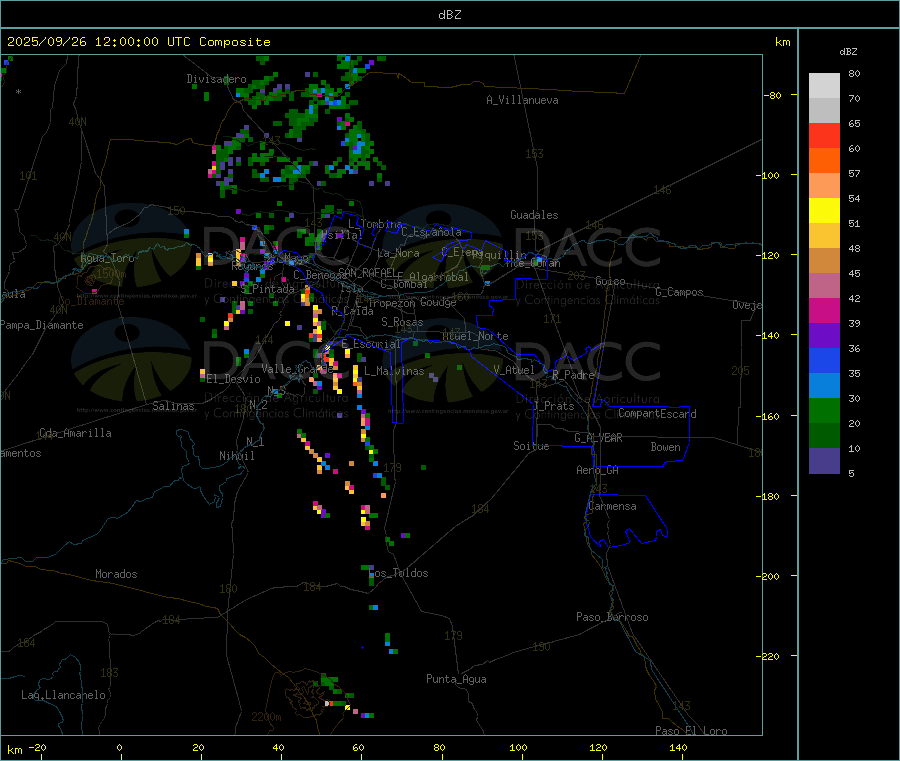Click the 65 value in the legend scale

pos(854,124)
